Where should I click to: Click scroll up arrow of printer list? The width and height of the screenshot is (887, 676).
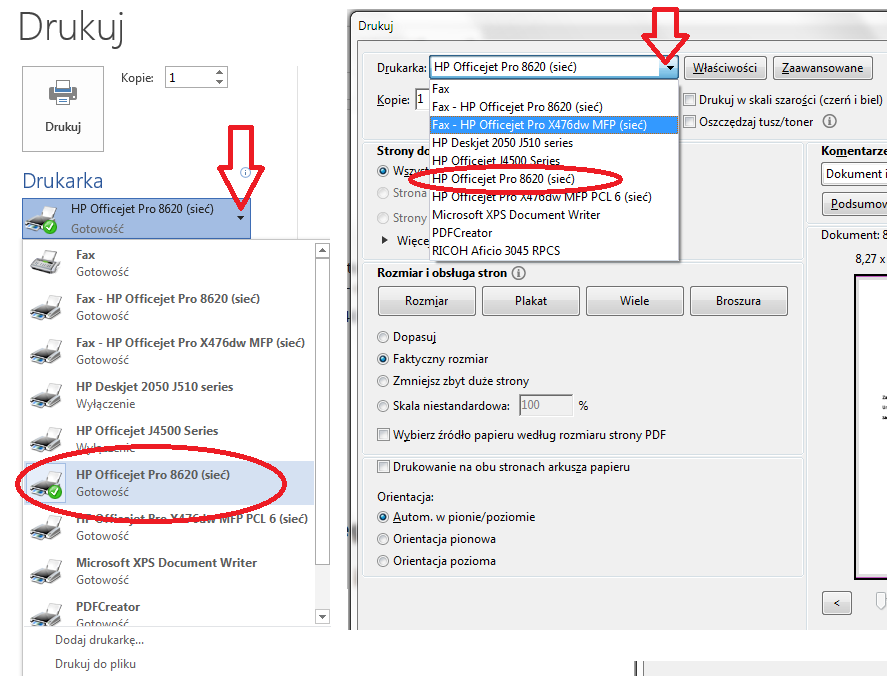click(322, 250)
